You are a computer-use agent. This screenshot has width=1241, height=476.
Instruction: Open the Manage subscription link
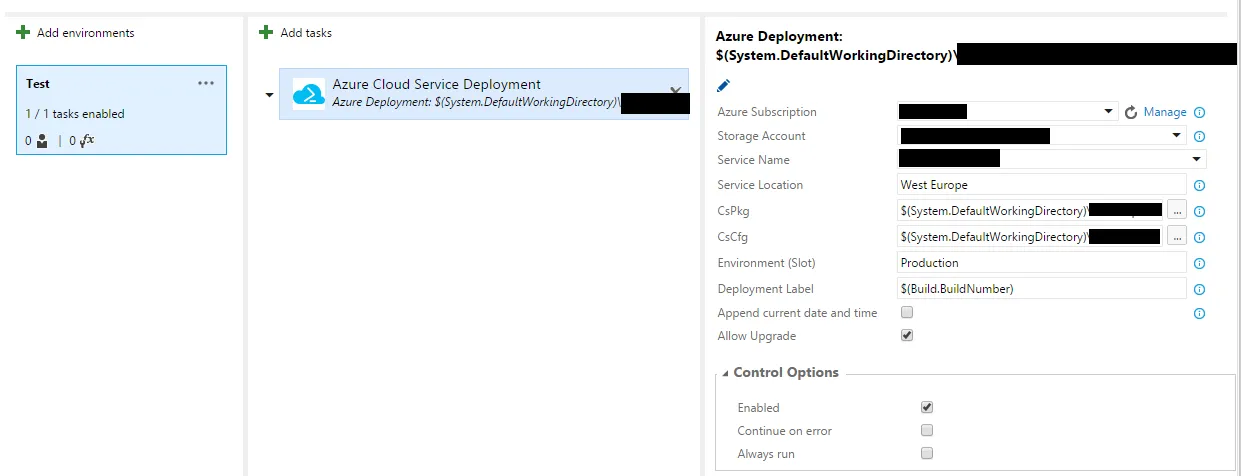[1165, 112]
